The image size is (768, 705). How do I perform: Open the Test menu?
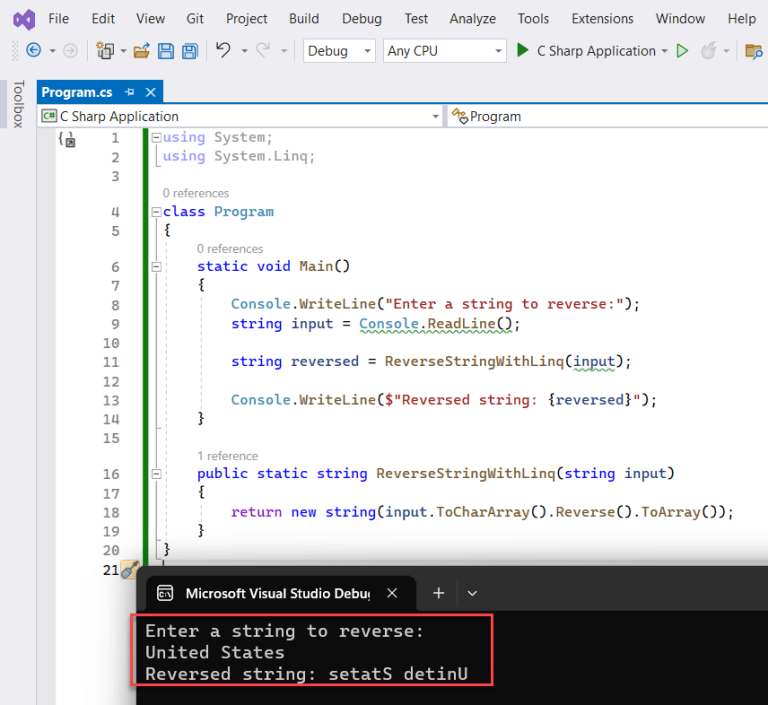click(x=416, y=19)
